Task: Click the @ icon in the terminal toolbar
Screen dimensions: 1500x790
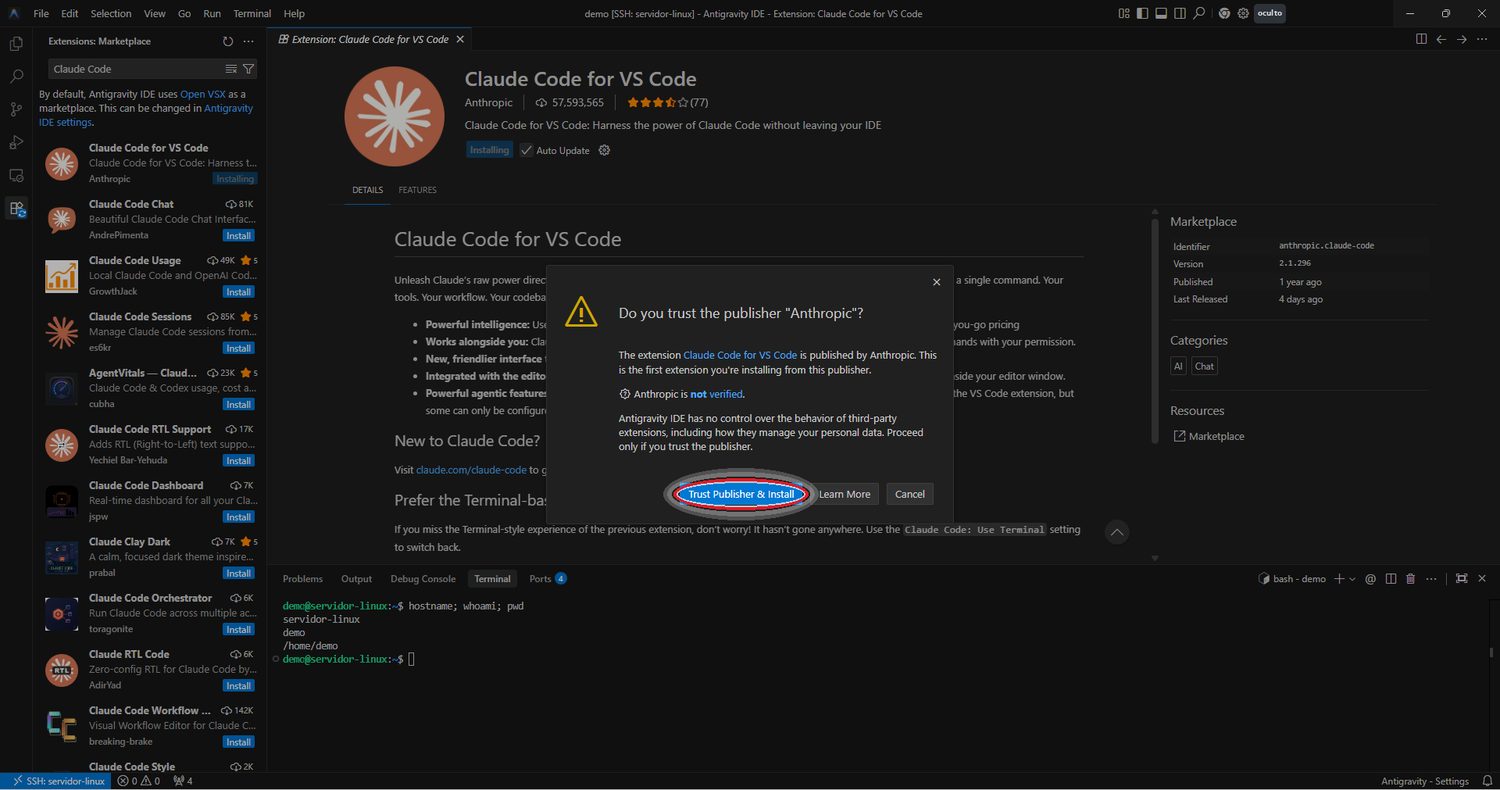Action: coord(1371,579)
